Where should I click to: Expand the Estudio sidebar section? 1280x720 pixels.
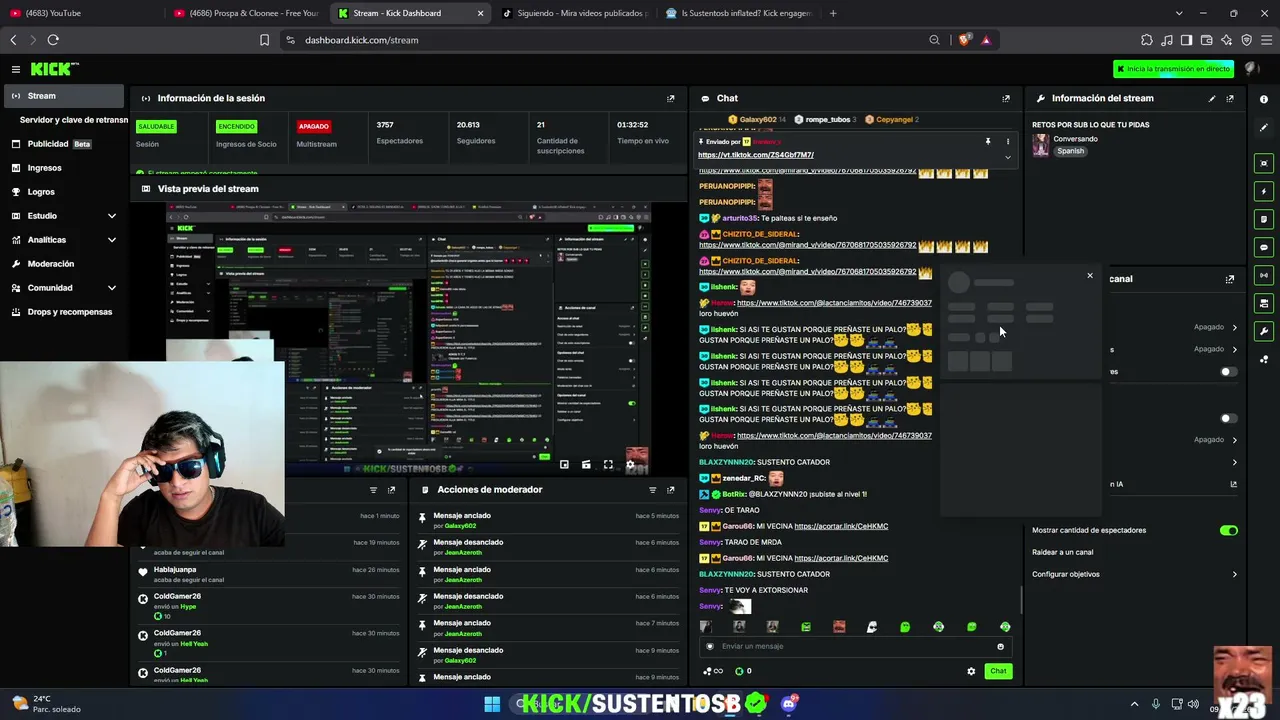[x=112, y=216]
